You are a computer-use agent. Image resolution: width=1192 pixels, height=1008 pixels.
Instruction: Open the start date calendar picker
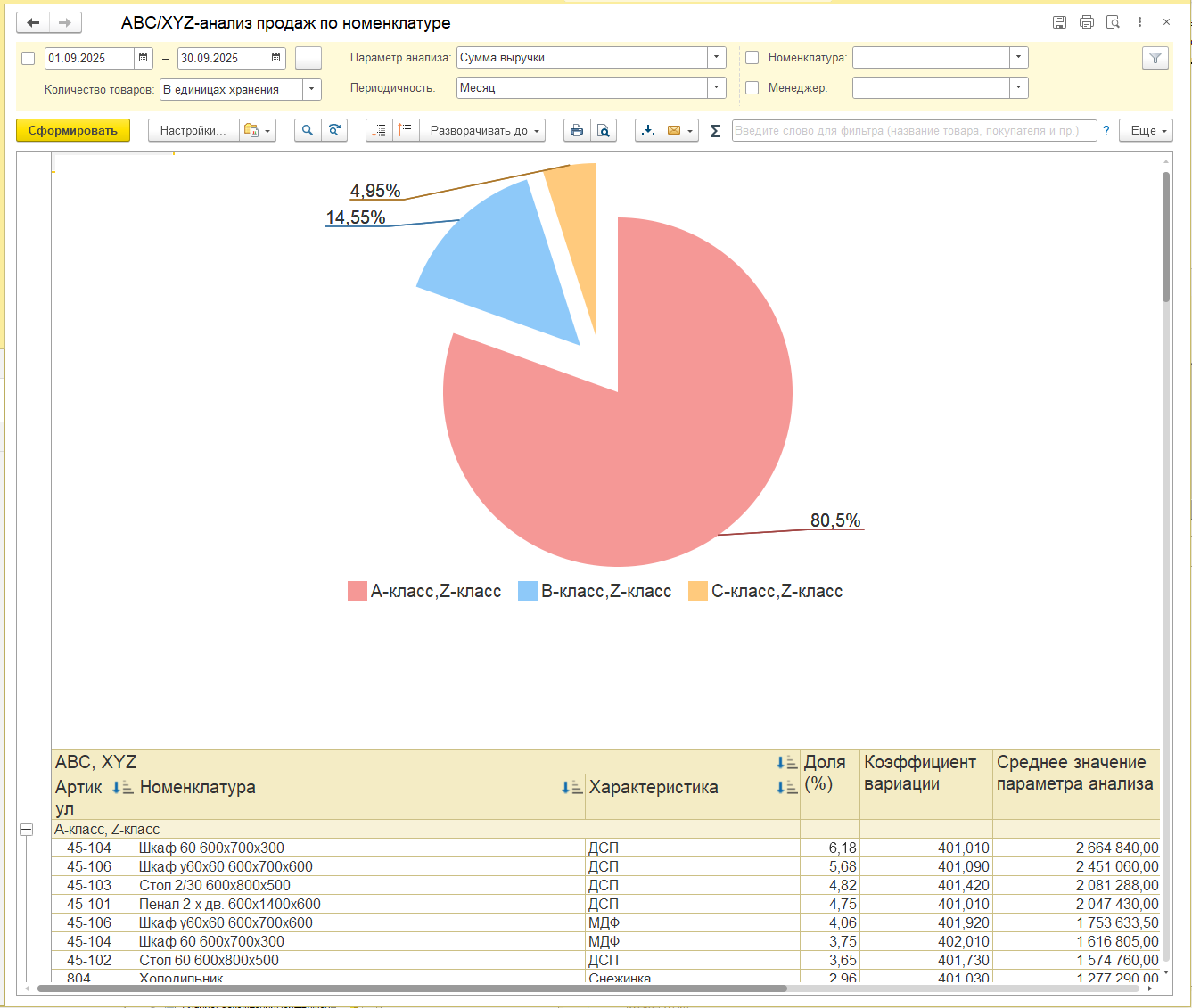[x=144, y=58]
